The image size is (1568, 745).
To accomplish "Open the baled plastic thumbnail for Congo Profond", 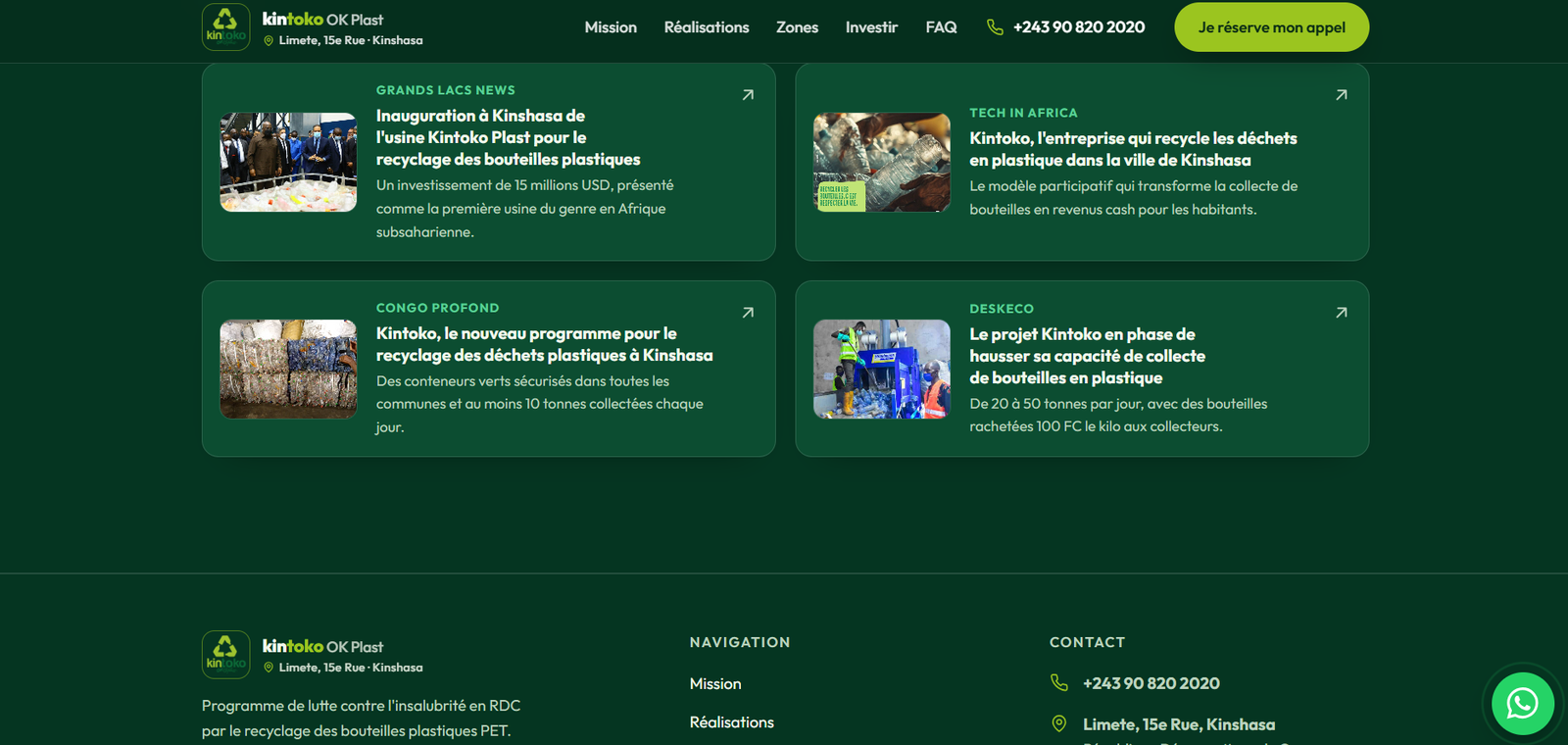I will pyautogui.click(x=288, y=369).
